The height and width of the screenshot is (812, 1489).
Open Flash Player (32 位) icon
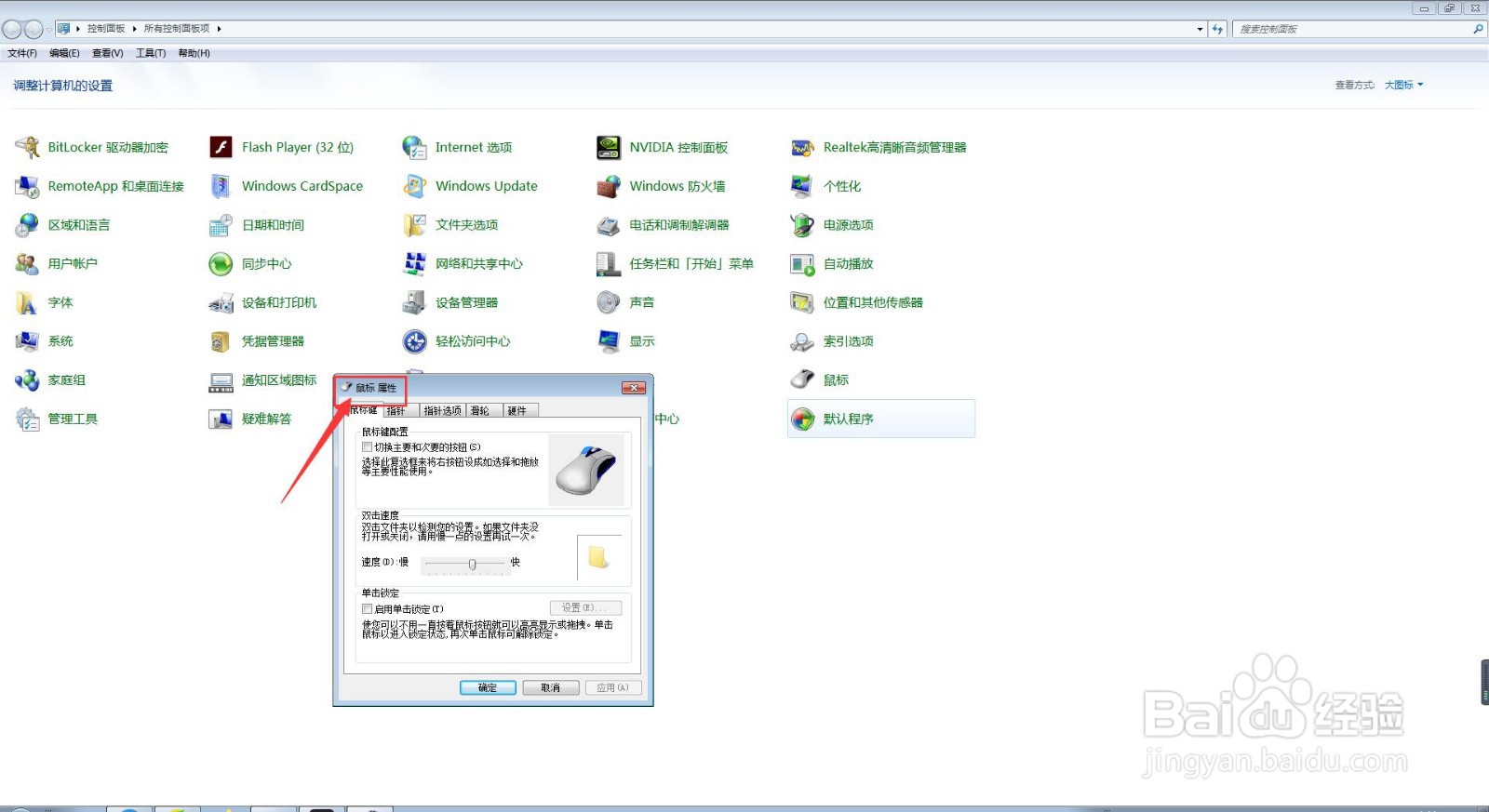(x=221, y=147)
